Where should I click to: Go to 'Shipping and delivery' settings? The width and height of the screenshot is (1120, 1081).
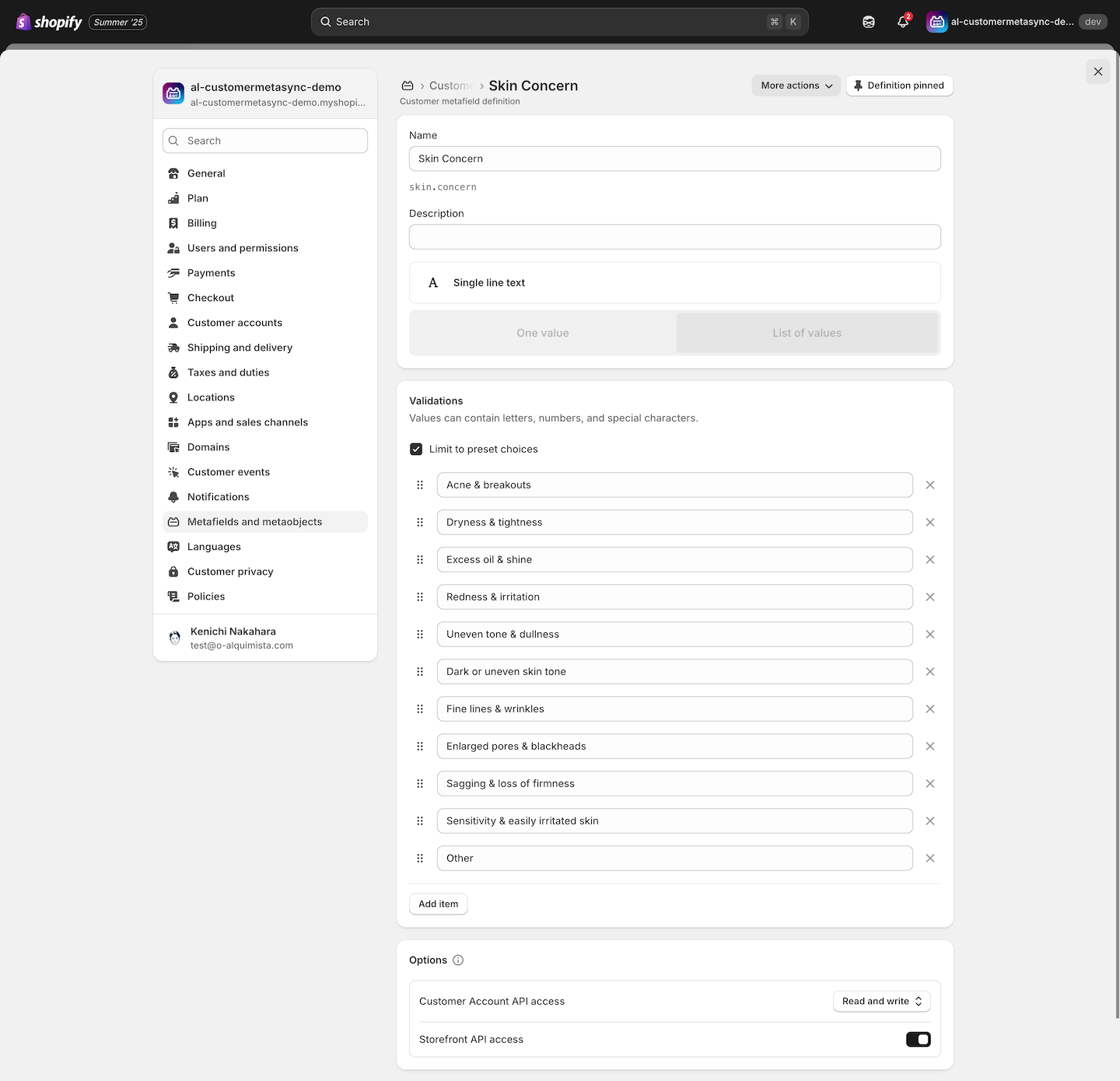point(240,348)
